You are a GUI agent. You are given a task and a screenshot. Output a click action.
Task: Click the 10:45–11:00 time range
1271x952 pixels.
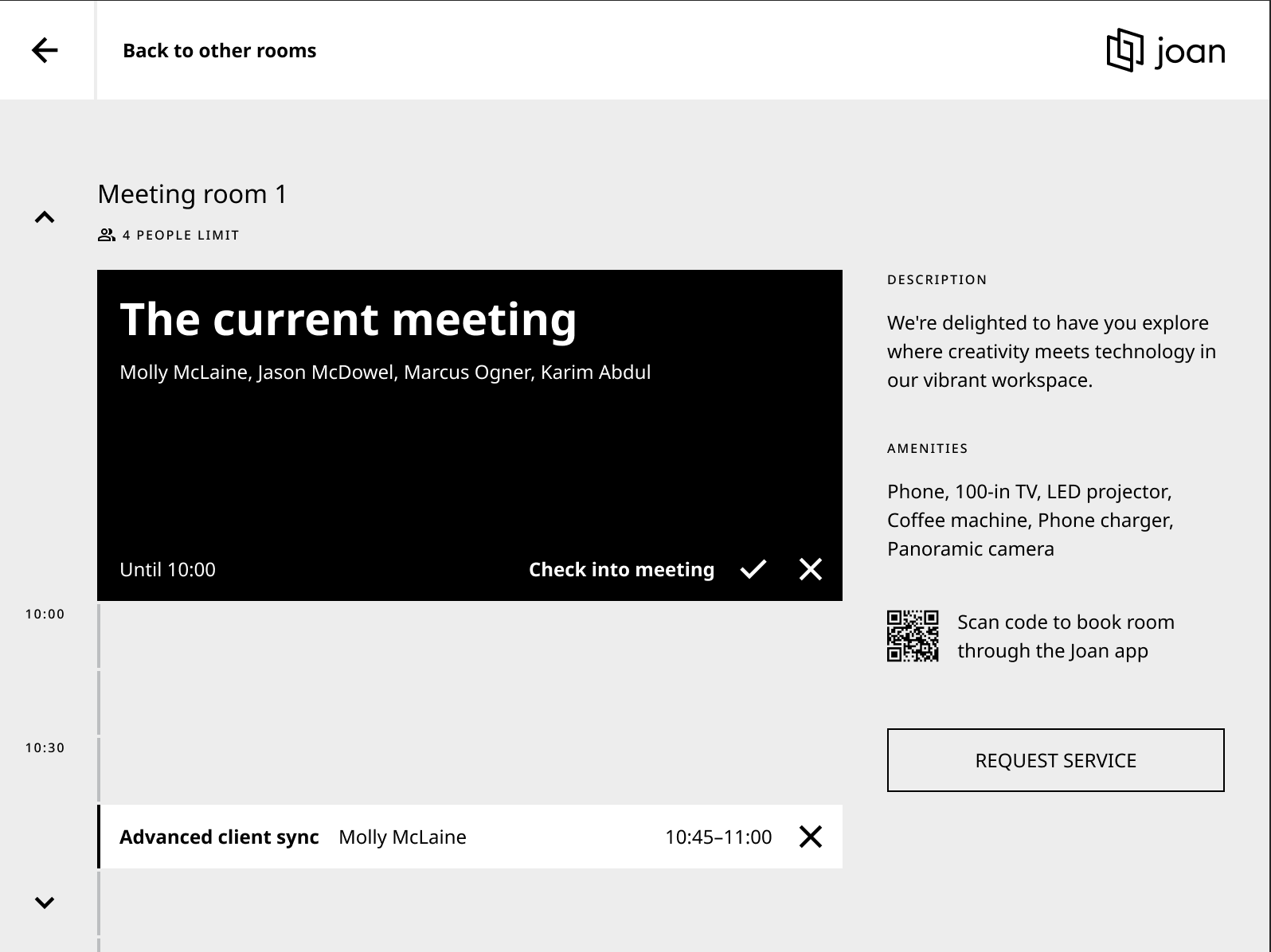coord(718,837)
